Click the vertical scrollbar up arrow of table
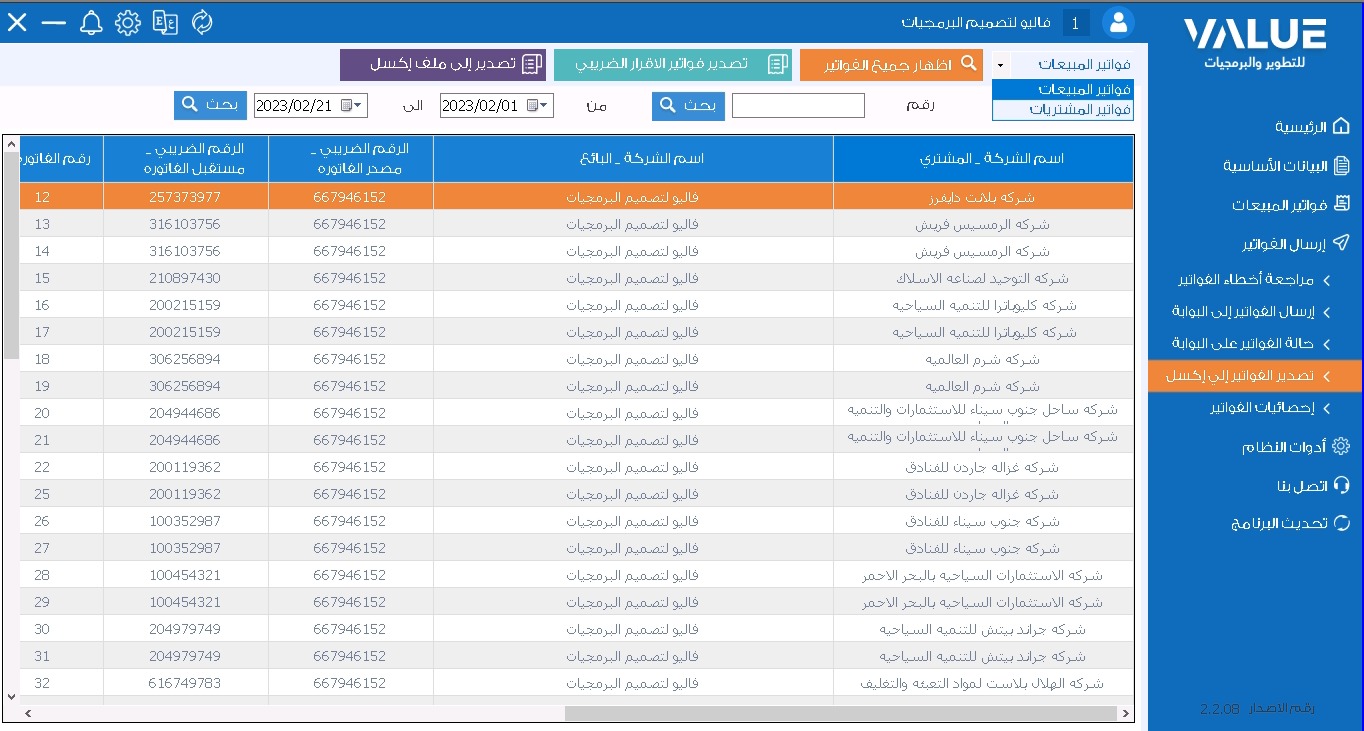The image size is (1364, 731). [11, 145]
